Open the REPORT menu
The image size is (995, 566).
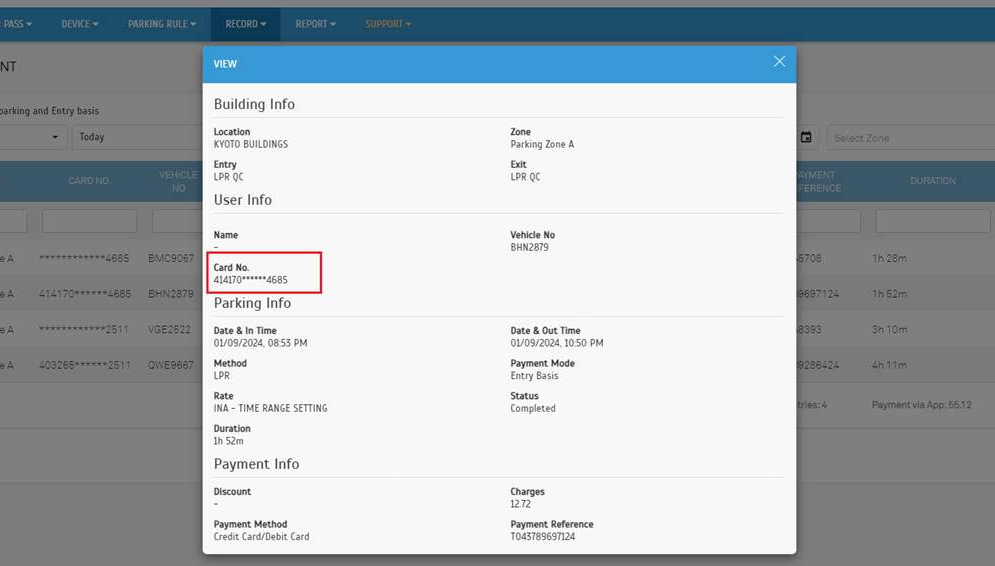point(315,24)
